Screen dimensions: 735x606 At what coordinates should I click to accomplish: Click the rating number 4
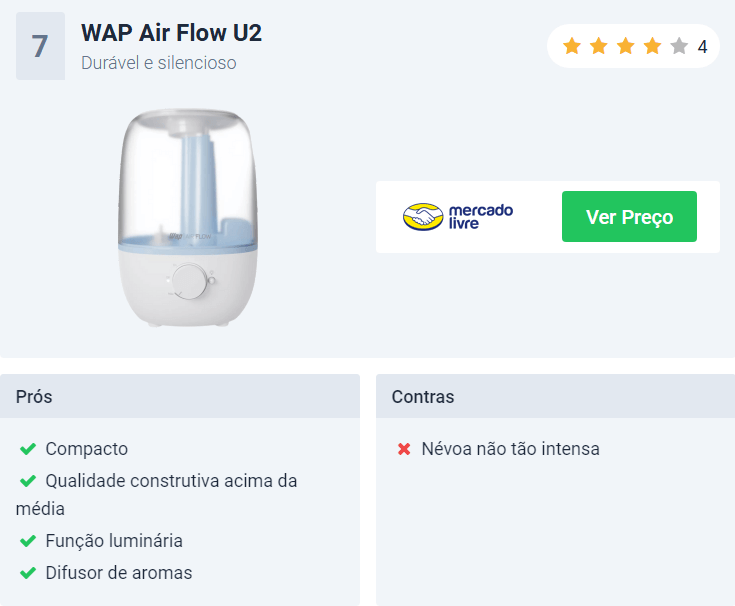[x=702, y=47]
